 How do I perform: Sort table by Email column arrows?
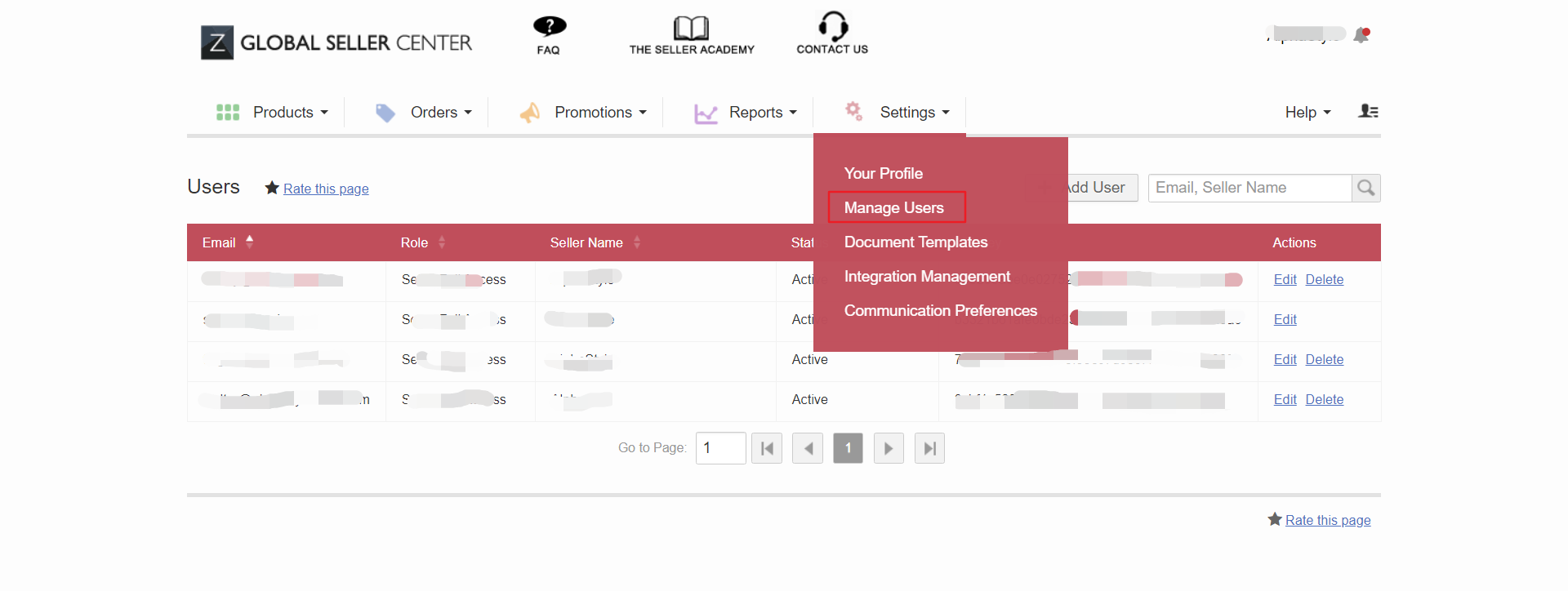click(250, 242)
